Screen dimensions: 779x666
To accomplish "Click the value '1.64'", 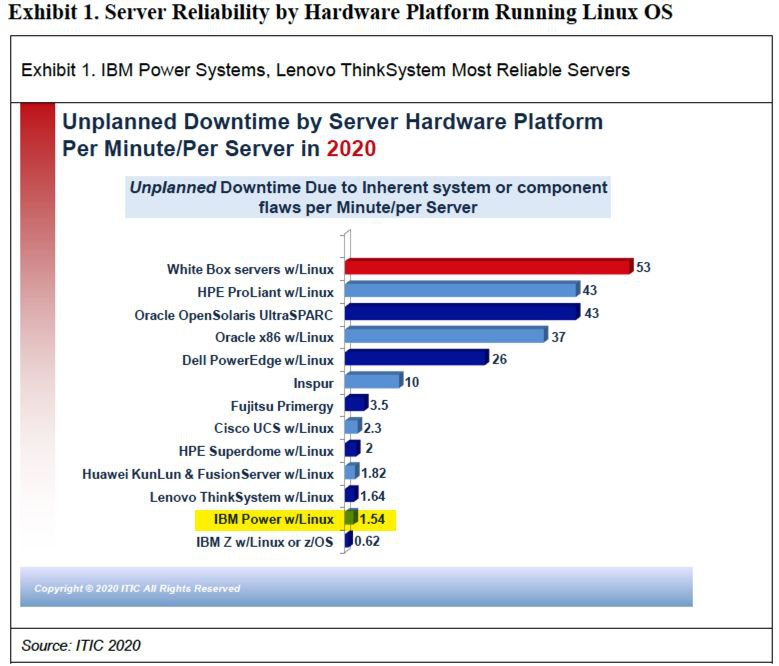I will point(372,496).
